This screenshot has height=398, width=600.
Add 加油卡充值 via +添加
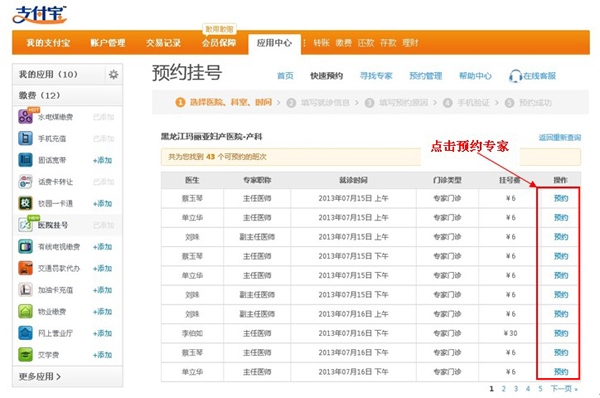pos(103,290)
